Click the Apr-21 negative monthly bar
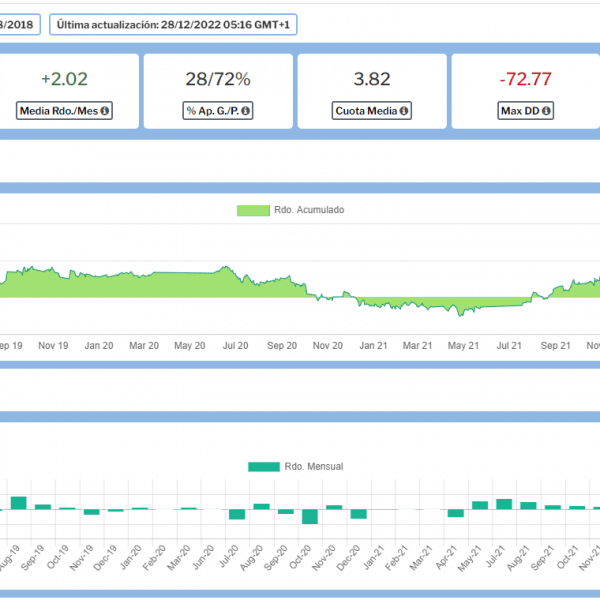 456,513
